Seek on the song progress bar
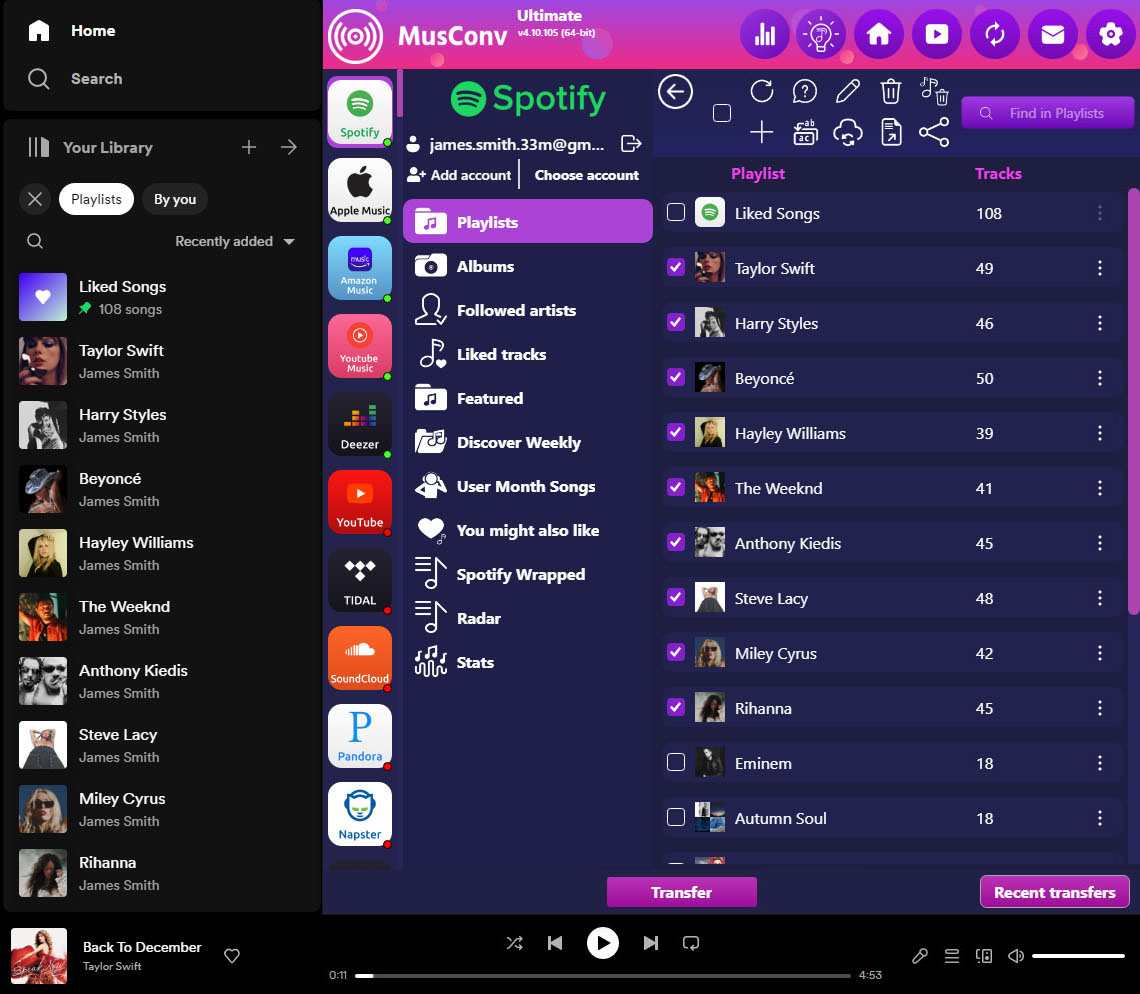Viewport: 1140px width, 994px height. (x=603, y=976)
